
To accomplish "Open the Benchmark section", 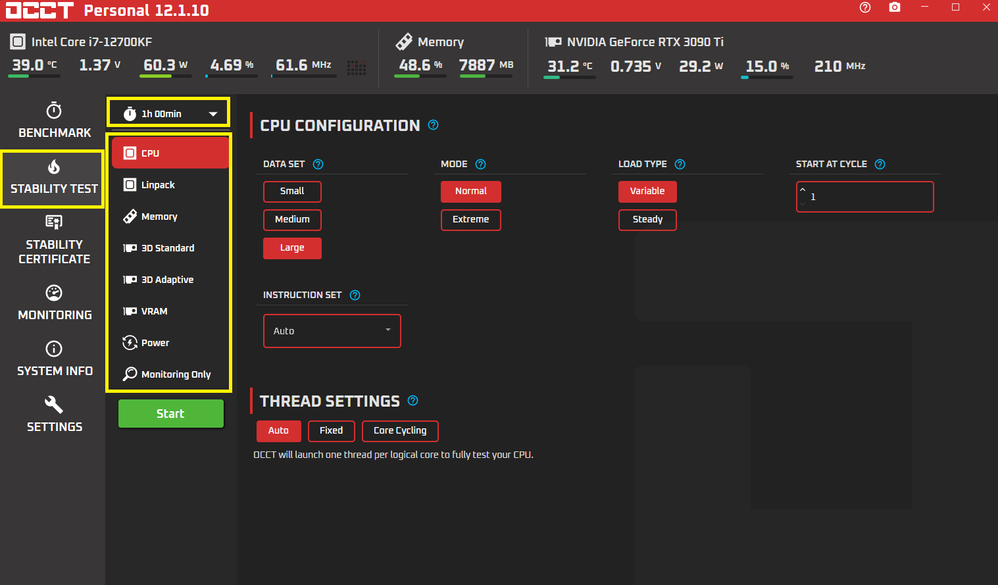I will click(x=54, y=120).
